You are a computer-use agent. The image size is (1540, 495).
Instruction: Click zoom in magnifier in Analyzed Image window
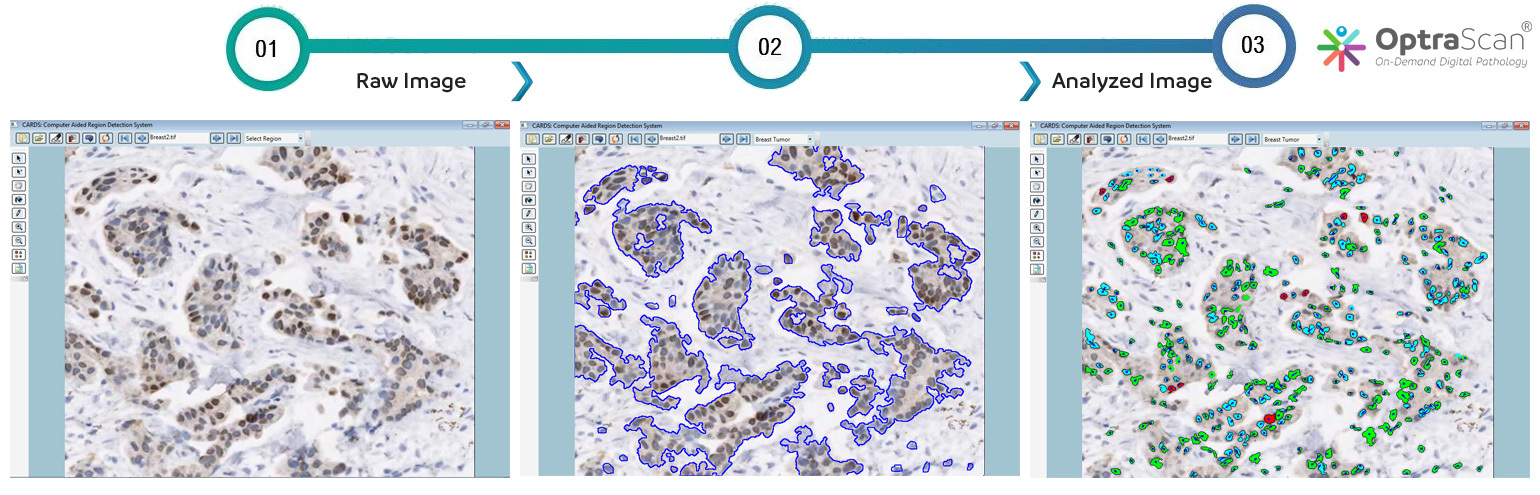pyautogui.click(x=1037, y=228)
